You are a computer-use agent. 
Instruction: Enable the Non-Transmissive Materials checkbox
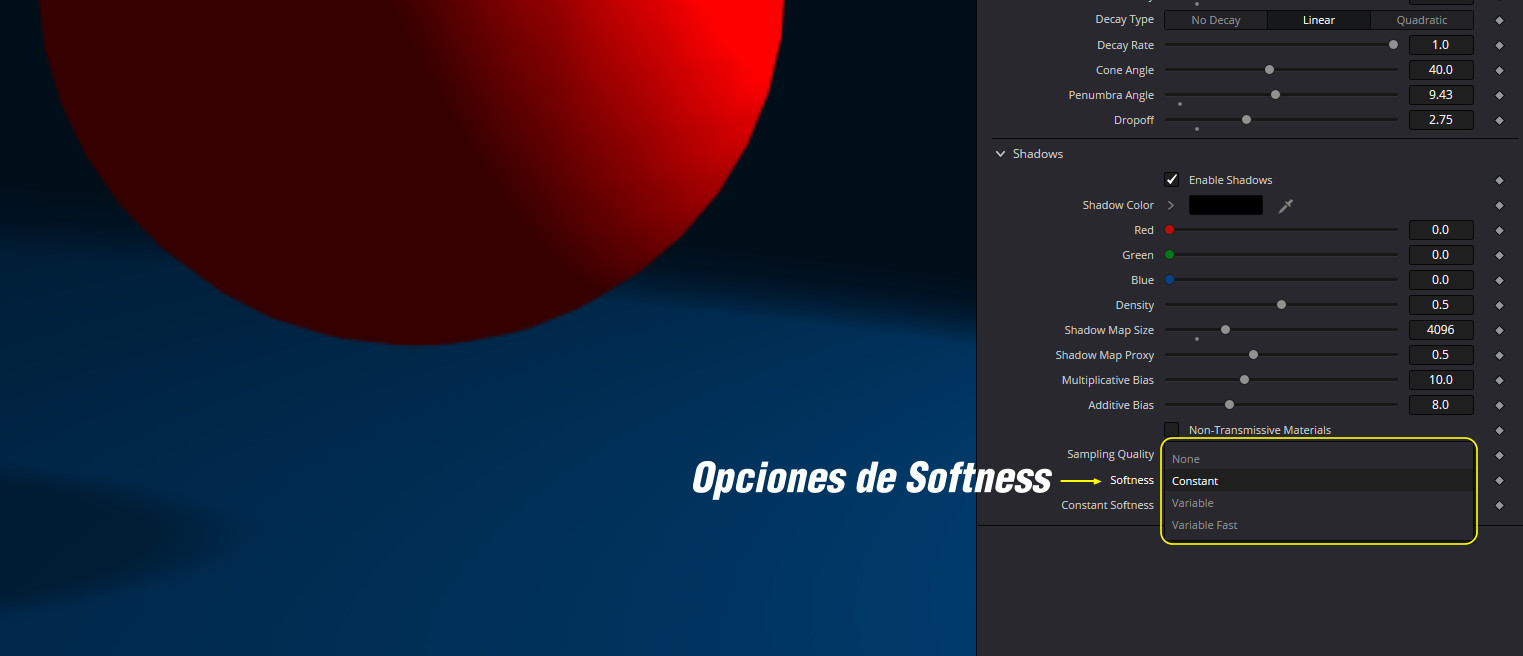pyautogui.click(x=1172, y=430)
